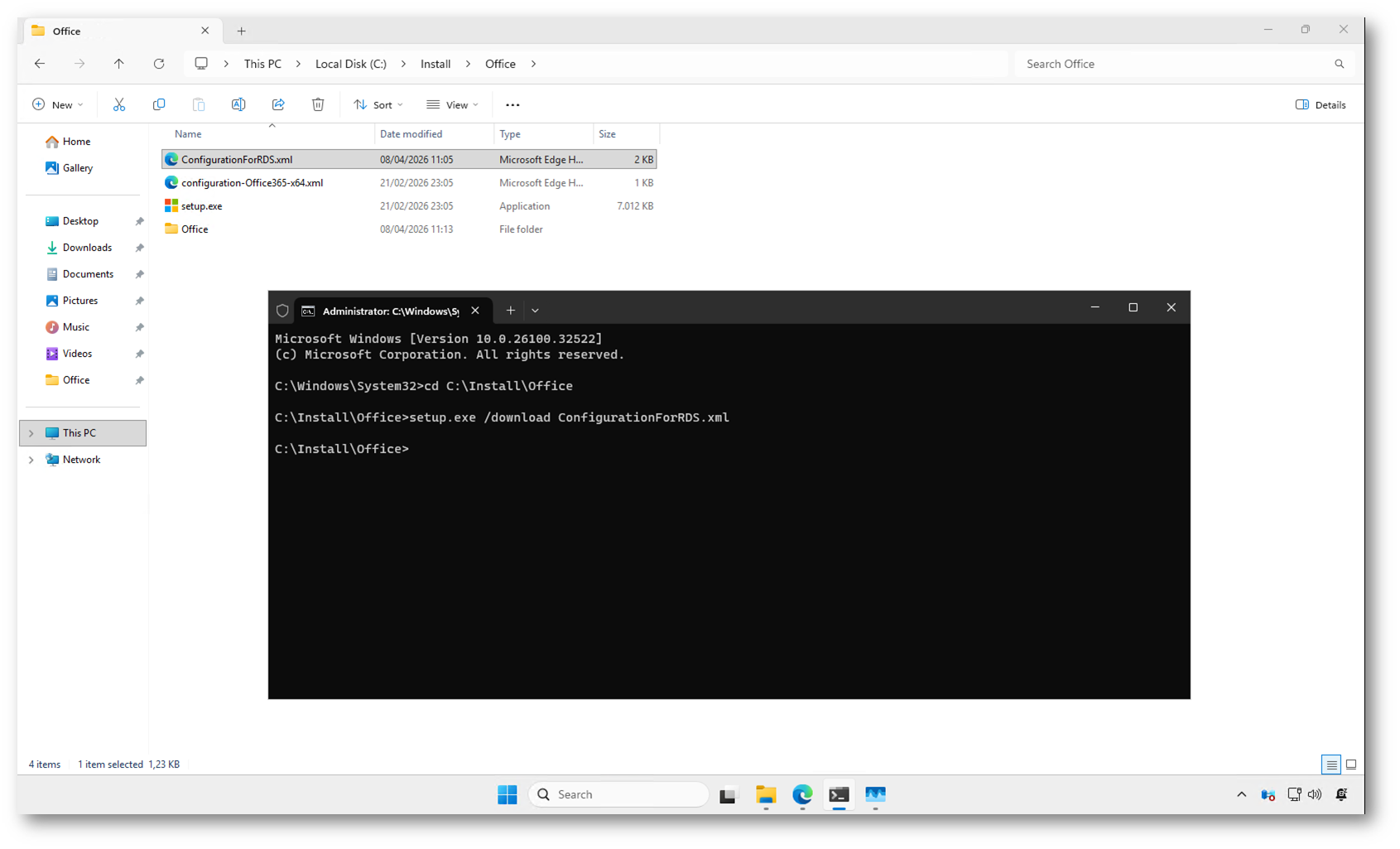The image size is (1400, 849).
Task: Open terminal new tab profile dropdown
Action: [x=535, y=311]
